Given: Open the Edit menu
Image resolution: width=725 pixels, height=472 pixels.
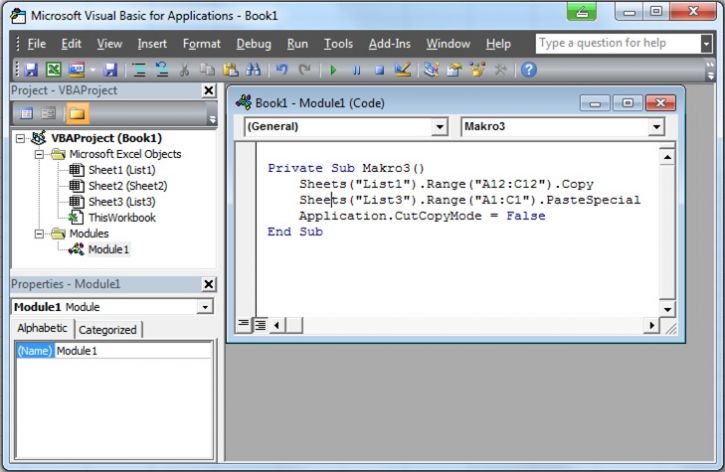Looking at the screenshot, I should [x=71, y=44].
